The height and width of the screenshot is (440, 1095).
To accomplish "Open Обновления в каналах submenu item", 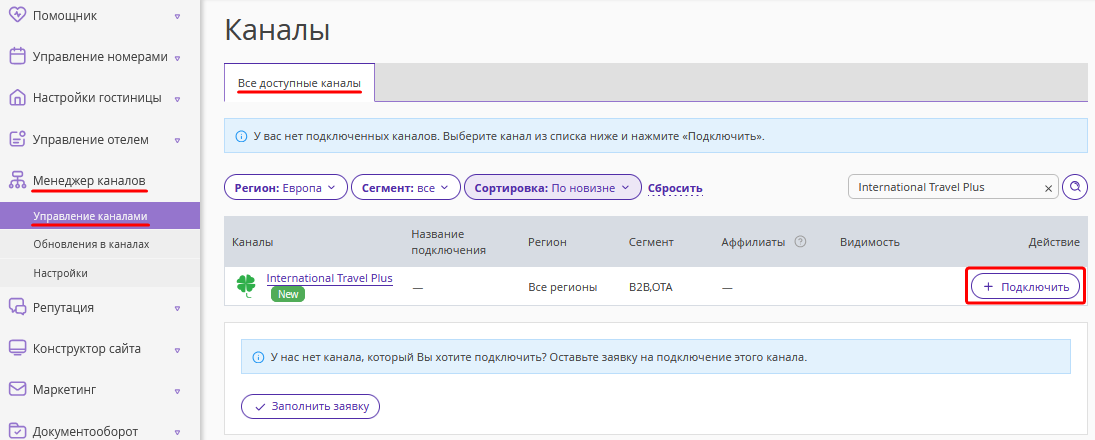I will 91,244.
